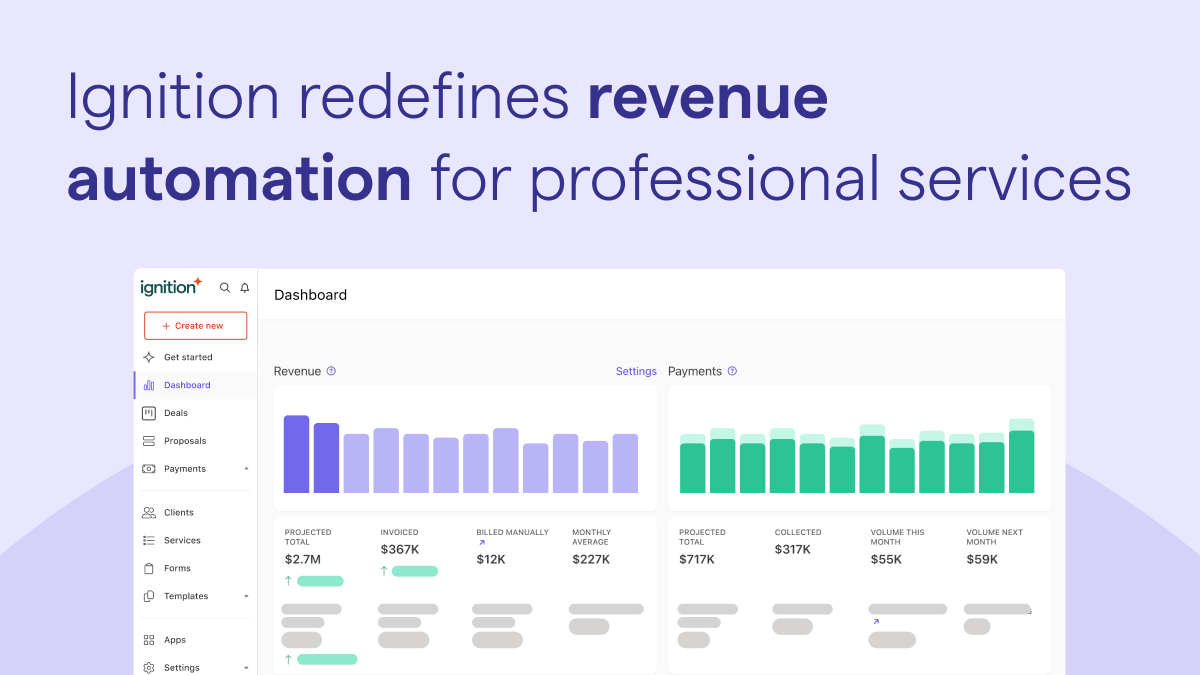Select the Deals board icon

click(149, 413)
